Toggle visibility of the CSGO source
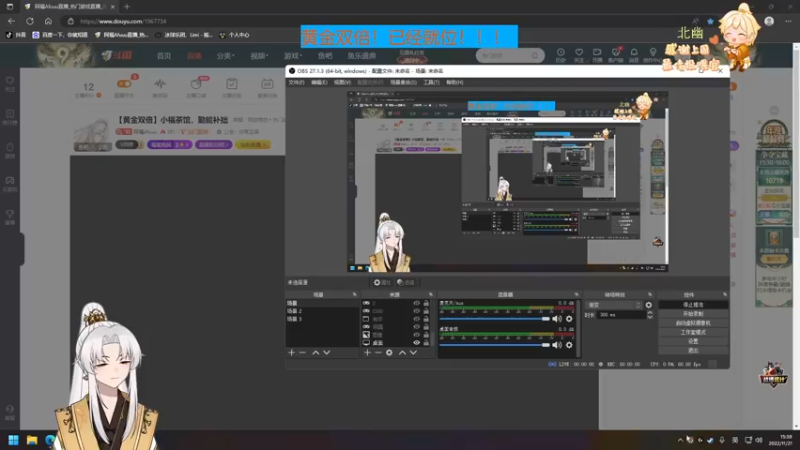 [416, 311]
